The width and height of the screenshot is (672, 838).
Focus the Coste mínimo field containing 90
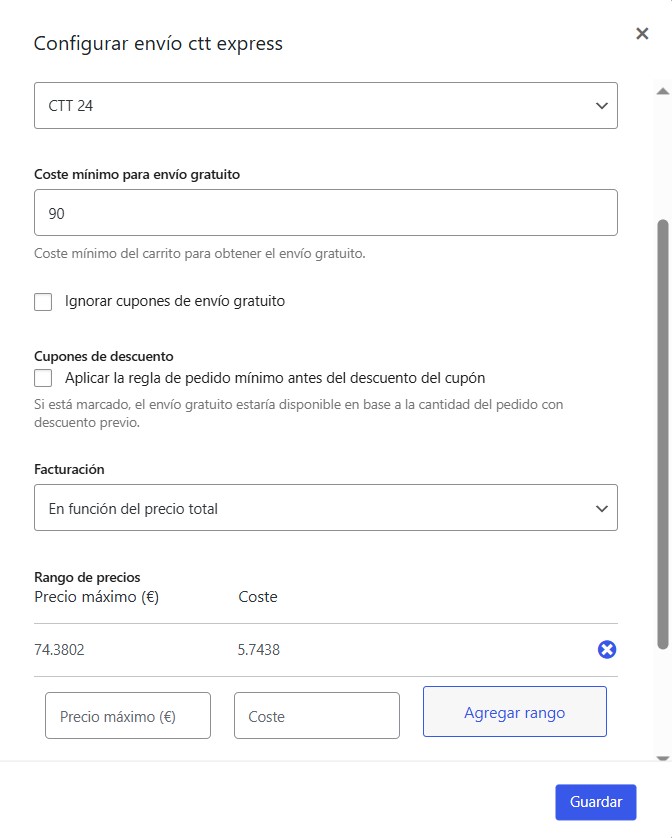[326, 212]
